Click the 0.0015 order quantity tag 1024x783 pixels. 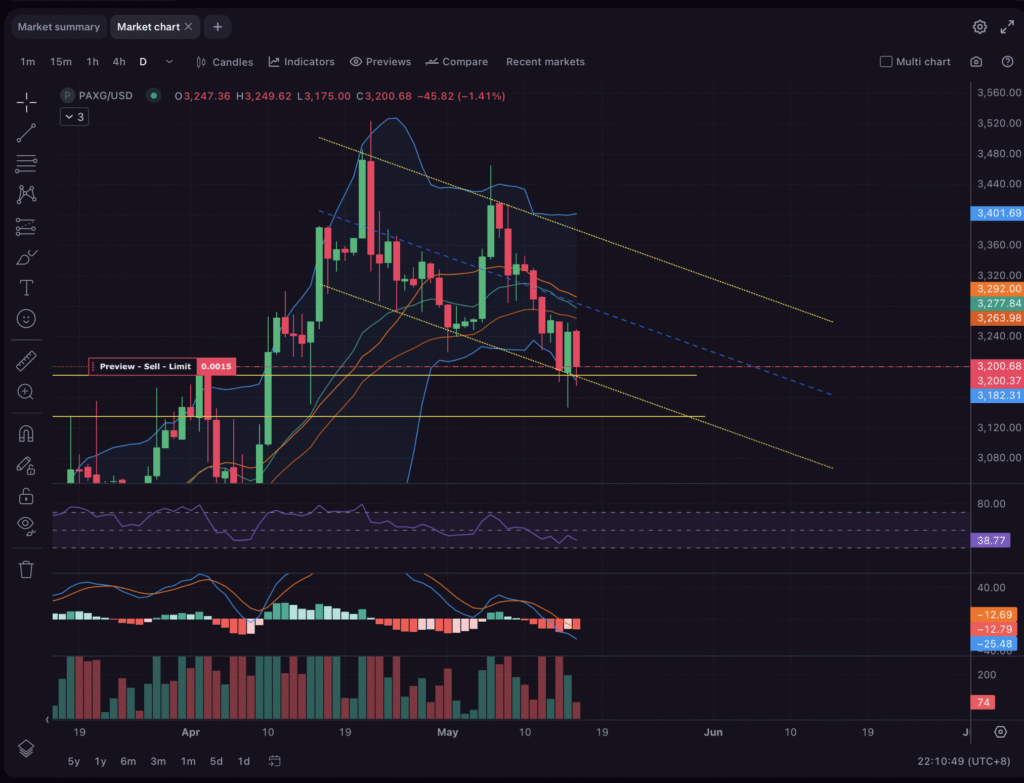216,366
